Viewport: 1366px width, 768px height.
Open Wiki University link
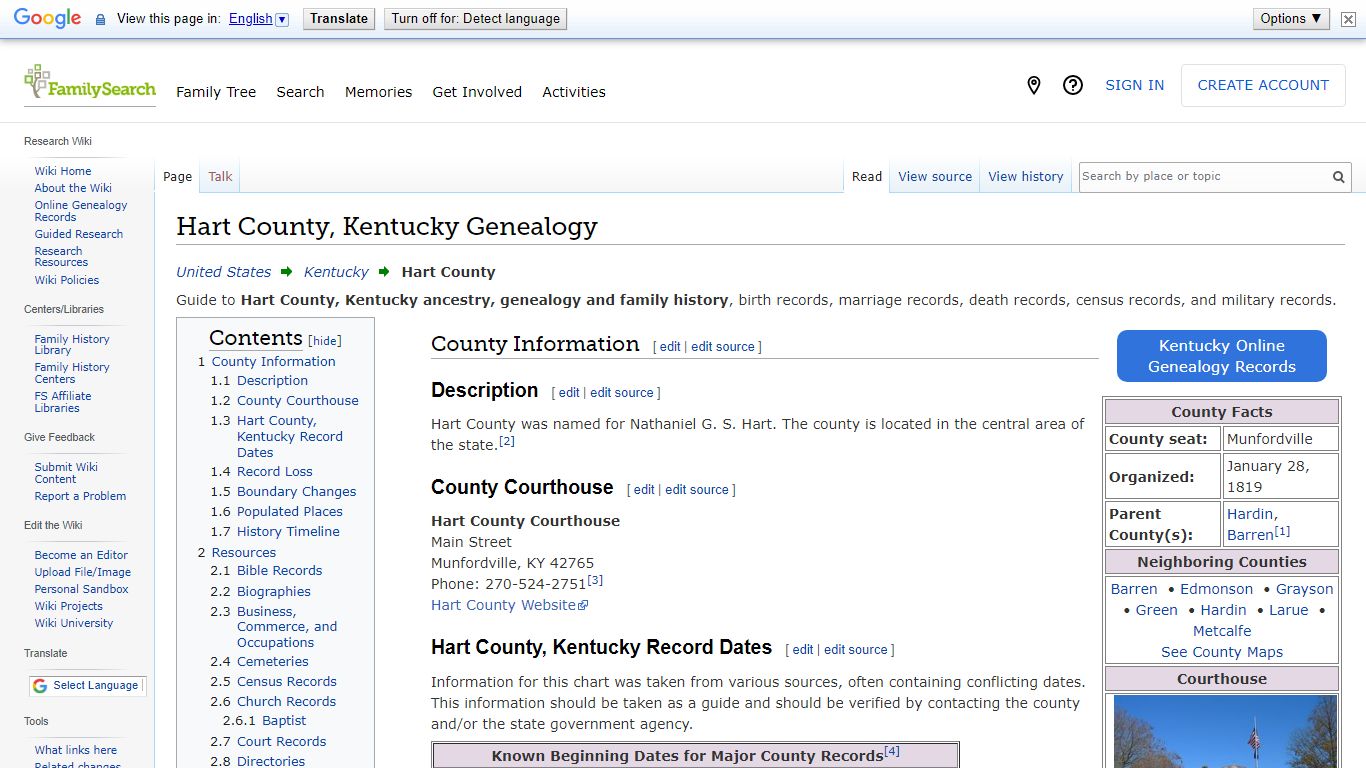tap(74, 623)
